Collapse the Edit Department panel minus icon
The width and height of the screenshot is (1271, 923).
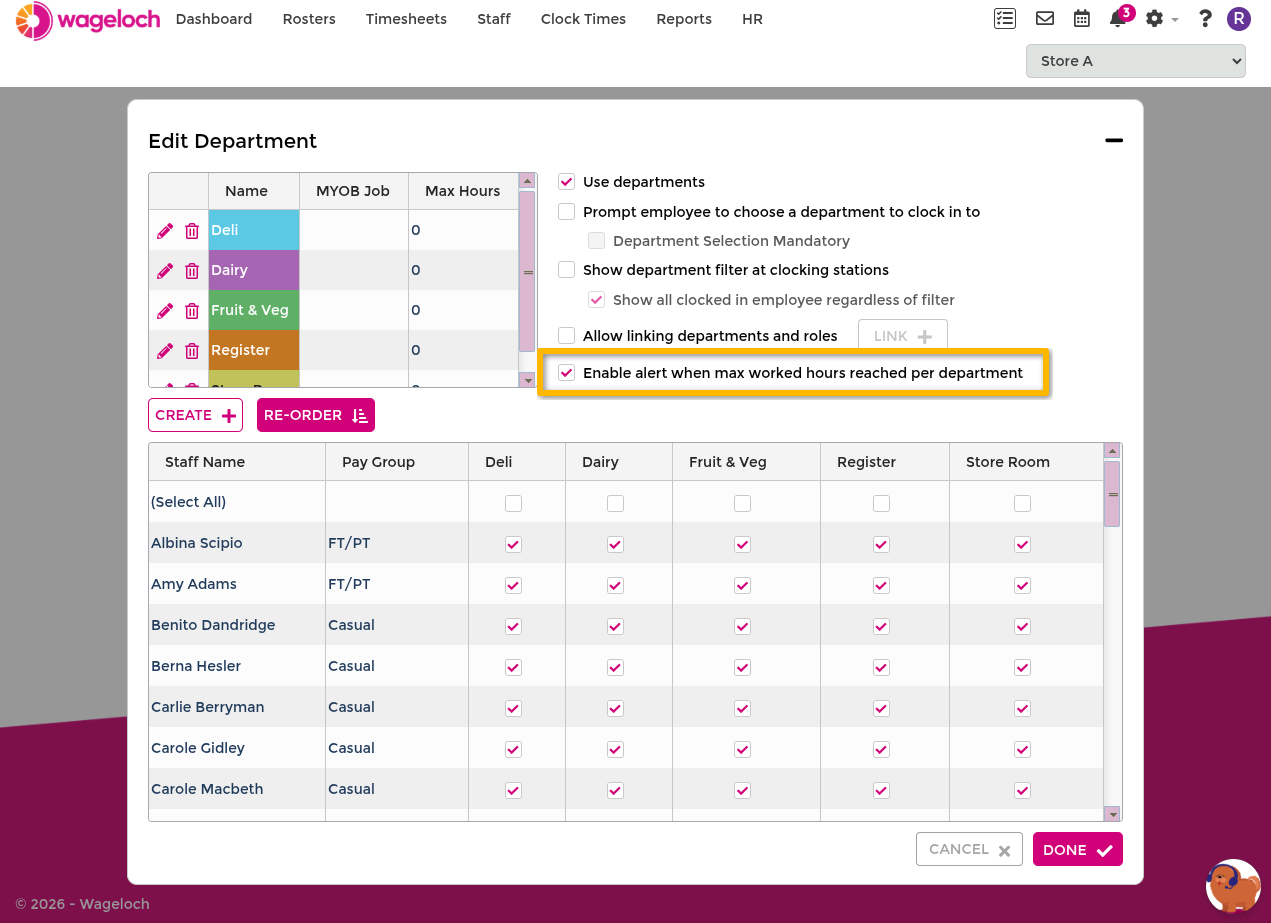1114,141
